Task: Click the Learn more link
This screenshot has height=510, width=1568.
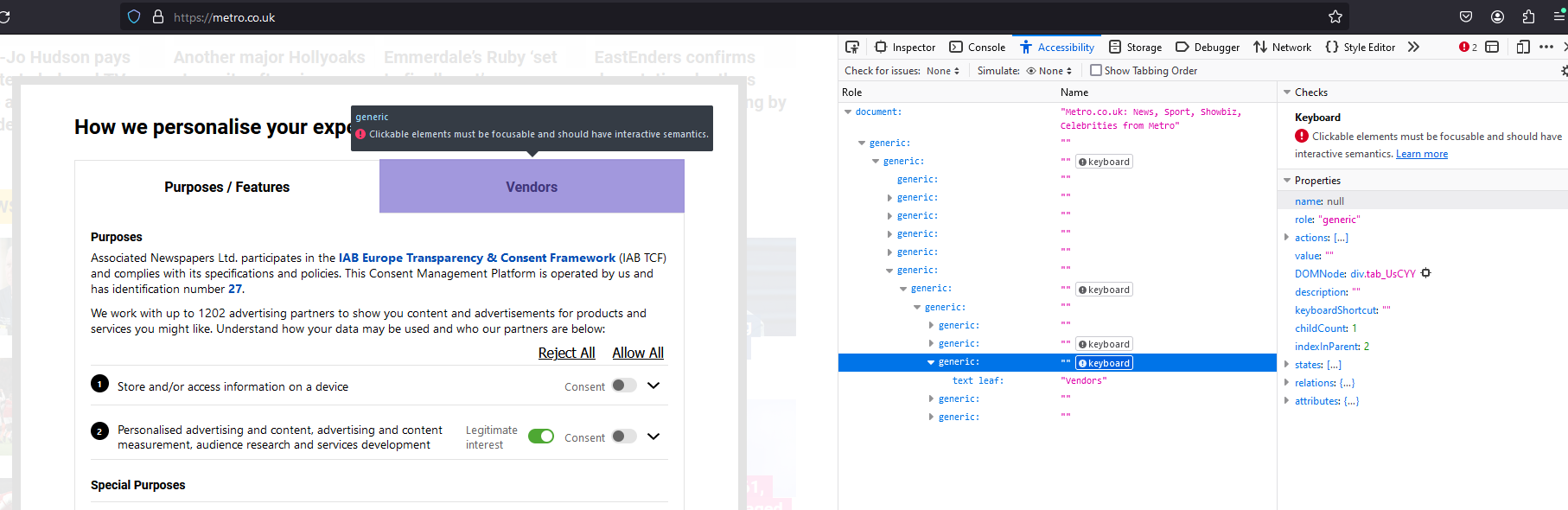Action: pos(1422,154)
